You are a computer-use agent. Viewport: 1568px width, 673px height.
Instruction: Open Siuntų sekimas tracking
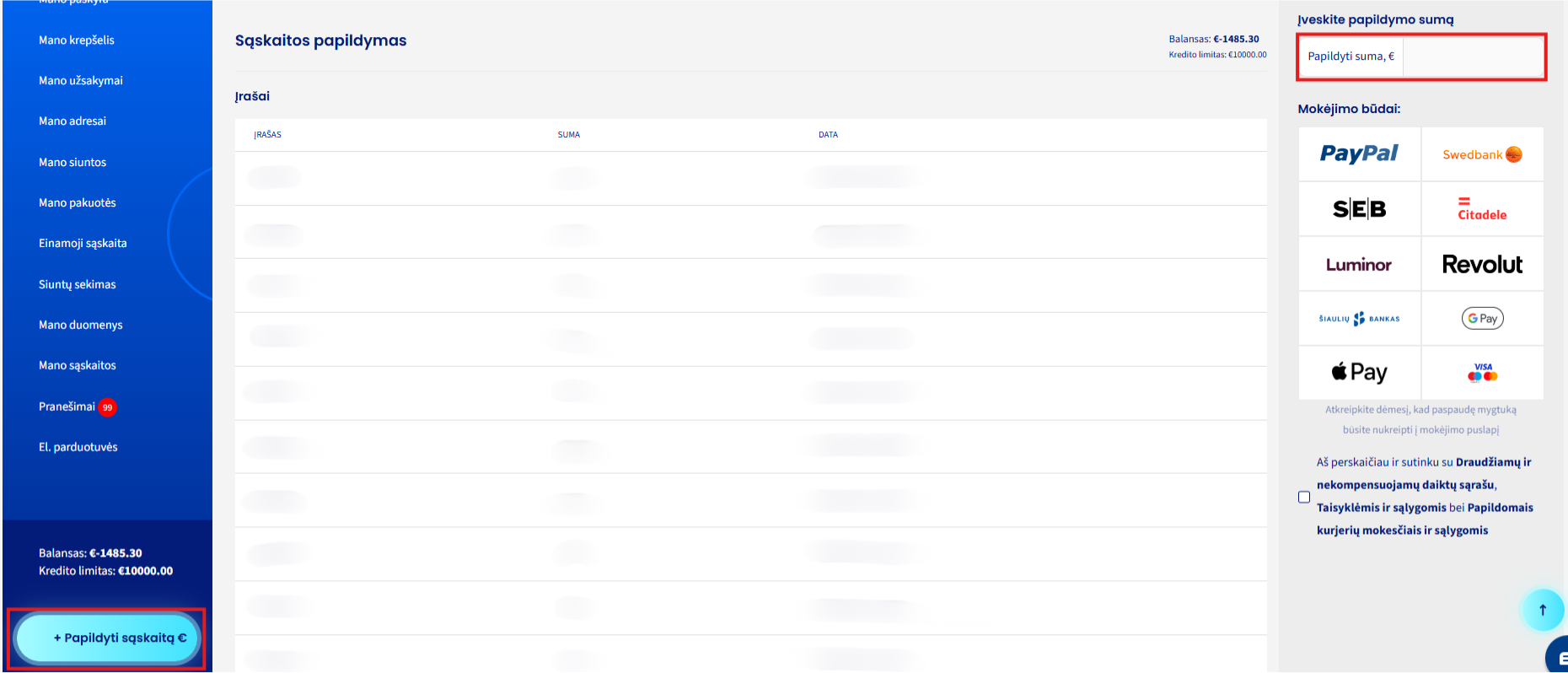tap(78, 285)
